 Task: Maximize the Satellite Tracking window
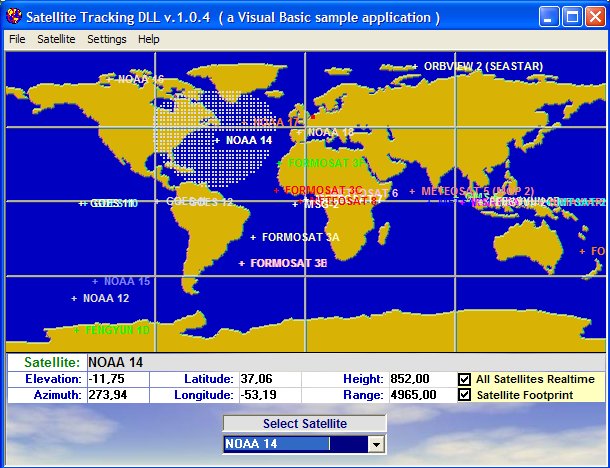(x=572, y=17)
